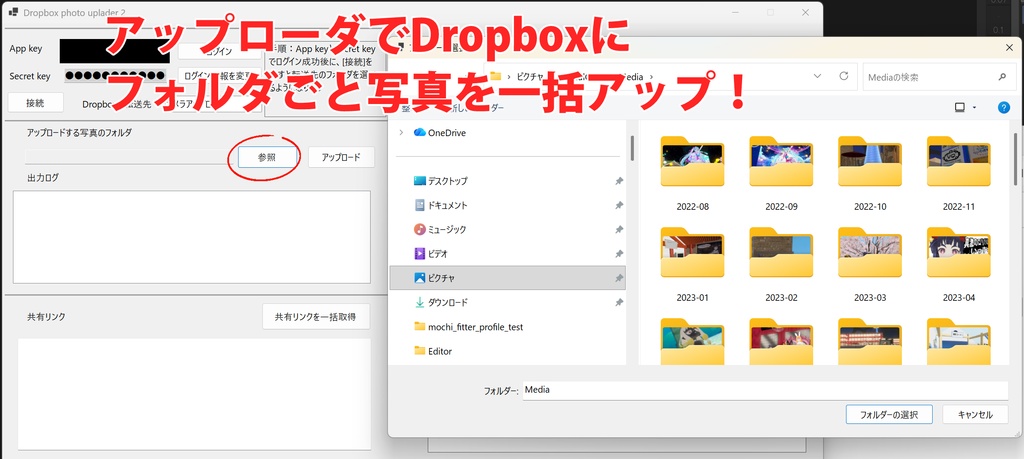
Task: Open ダウンロード in the sidebar
Action: click(441, 302)
